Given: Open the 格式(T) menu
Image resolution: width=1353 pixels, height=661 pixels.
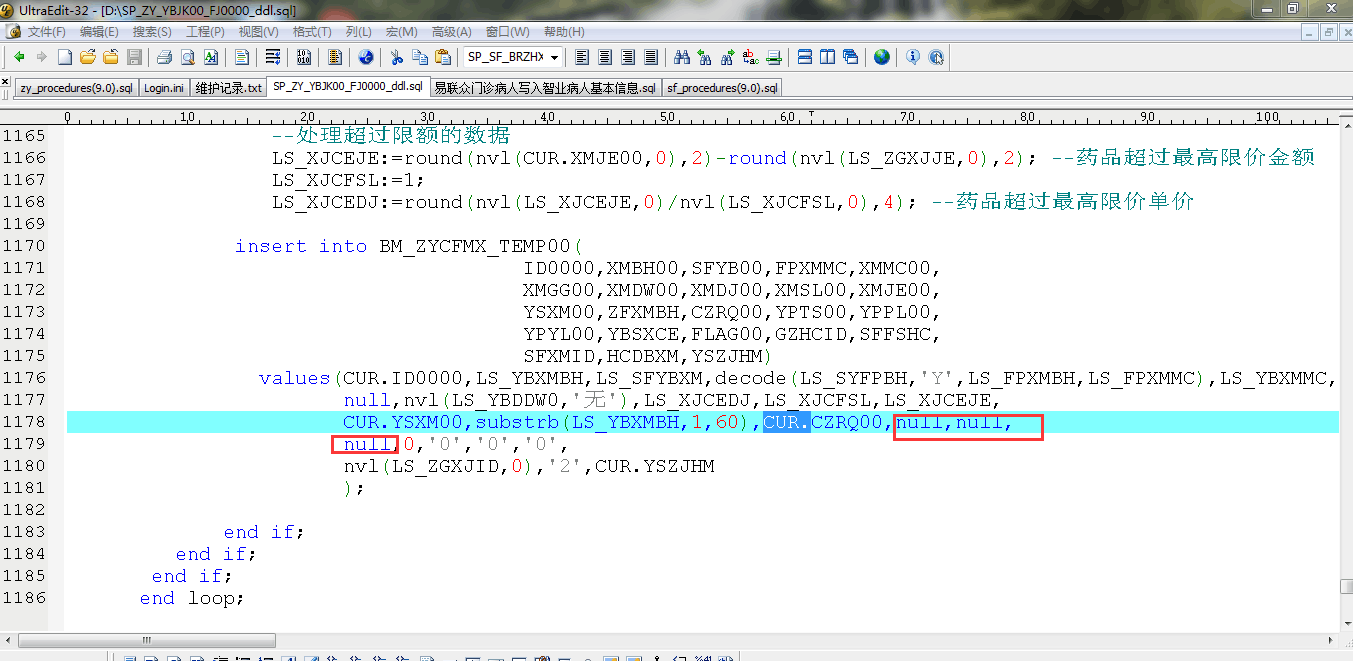Looking at the screenshot, I should coord(312,32).
